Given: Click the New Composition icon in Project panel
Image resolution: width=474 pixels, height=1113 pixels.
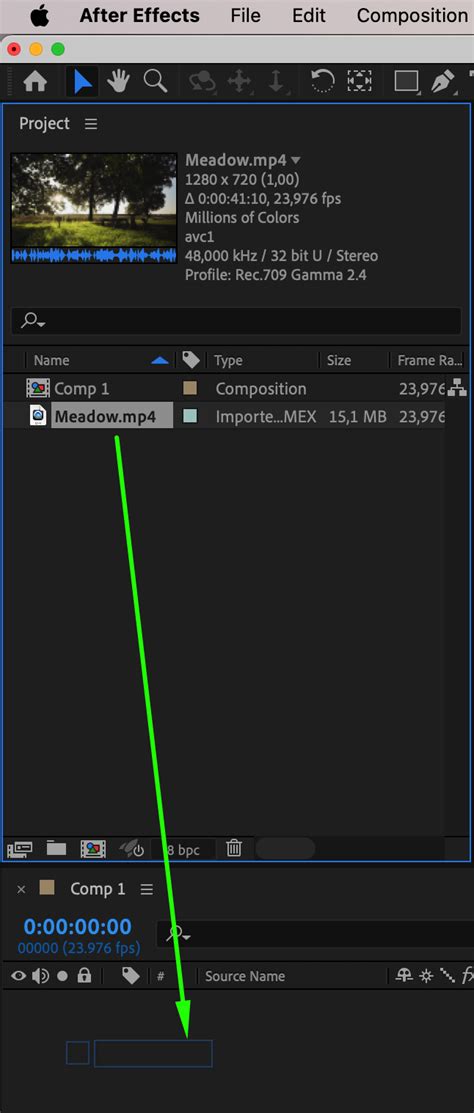Looking at the screenshot, I should pyautogui.click(x=93, y=848).
